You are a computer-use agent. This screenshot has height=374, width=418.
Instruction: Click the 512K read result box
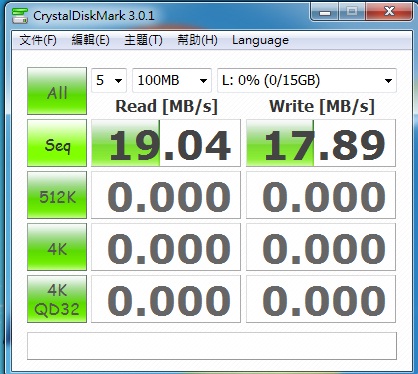[x=166, y=195]
